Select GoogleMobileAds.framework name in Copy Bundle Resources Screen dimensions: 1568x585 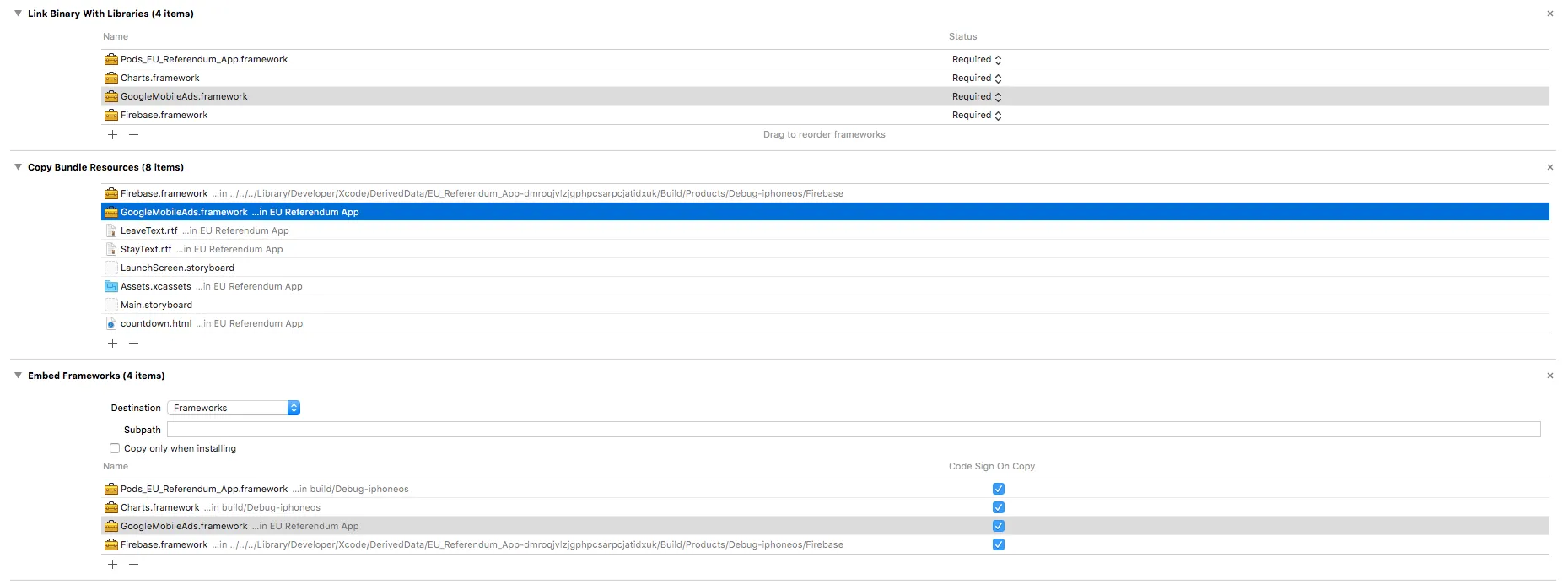click(184, 212)
